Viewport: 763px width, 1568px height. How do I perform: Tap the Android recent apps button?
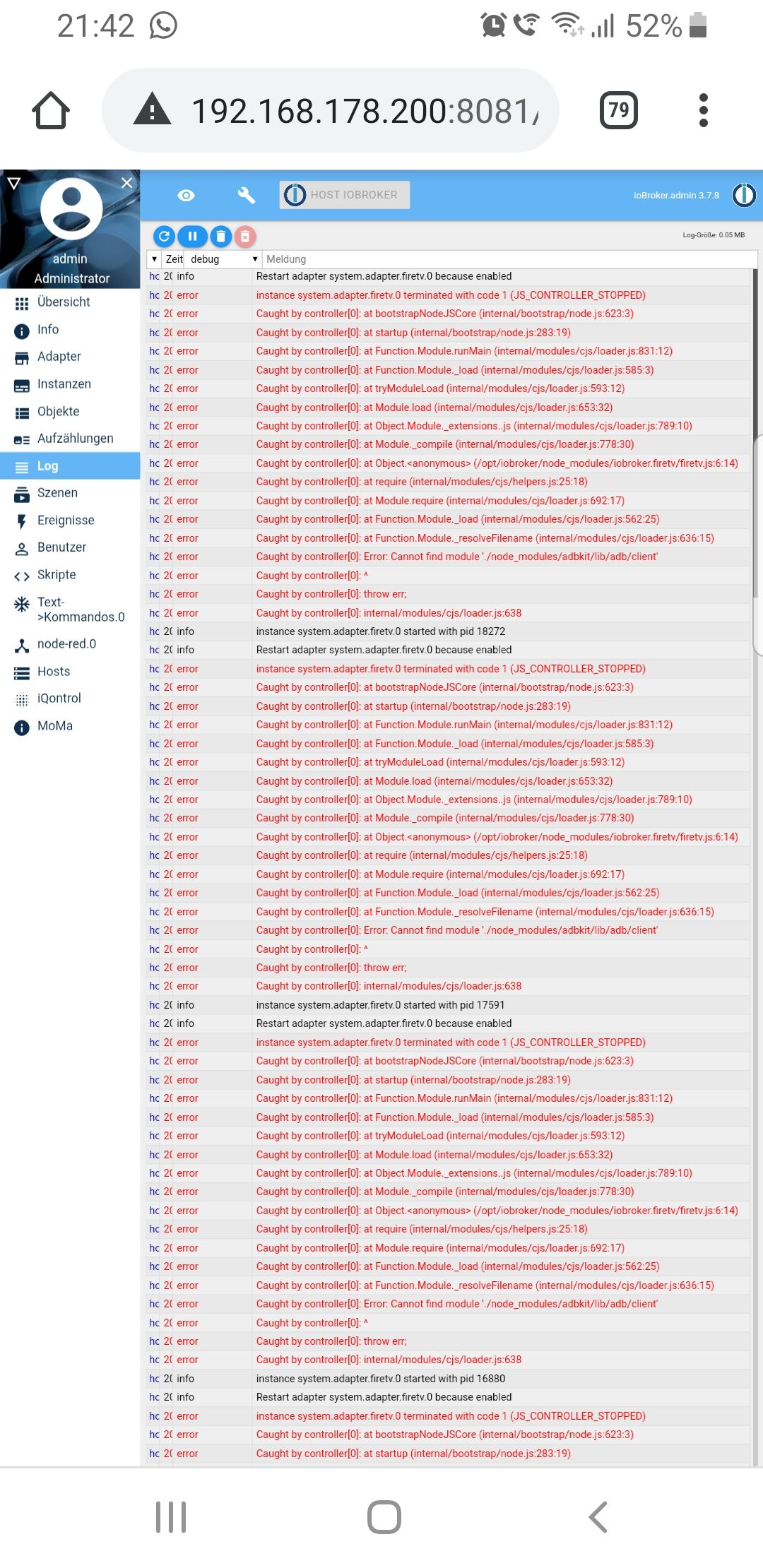pos(171,1517)
